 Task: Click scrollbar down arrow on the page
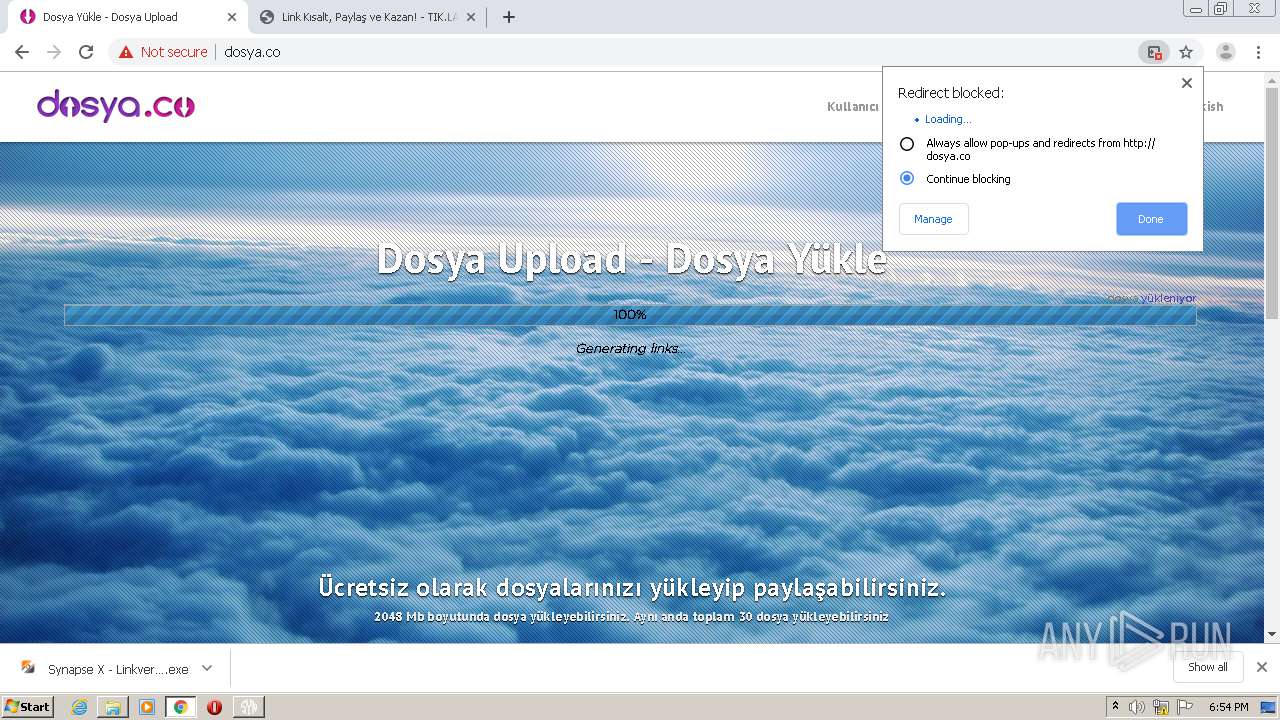point(1272,634)
